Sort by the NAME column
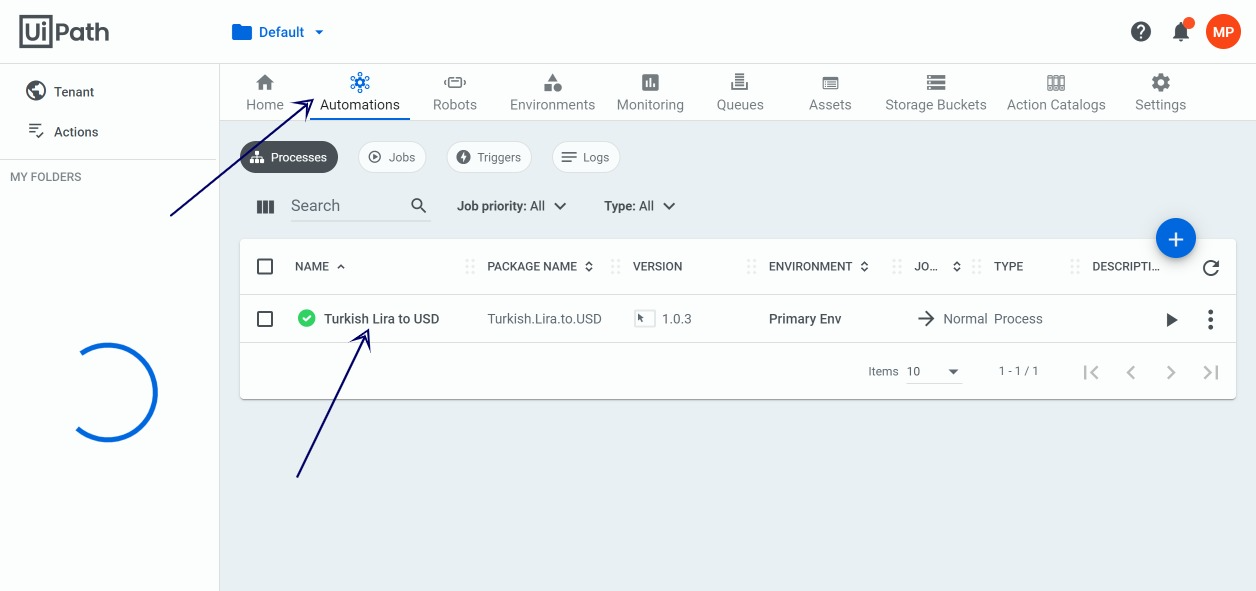 pos(320,267)
